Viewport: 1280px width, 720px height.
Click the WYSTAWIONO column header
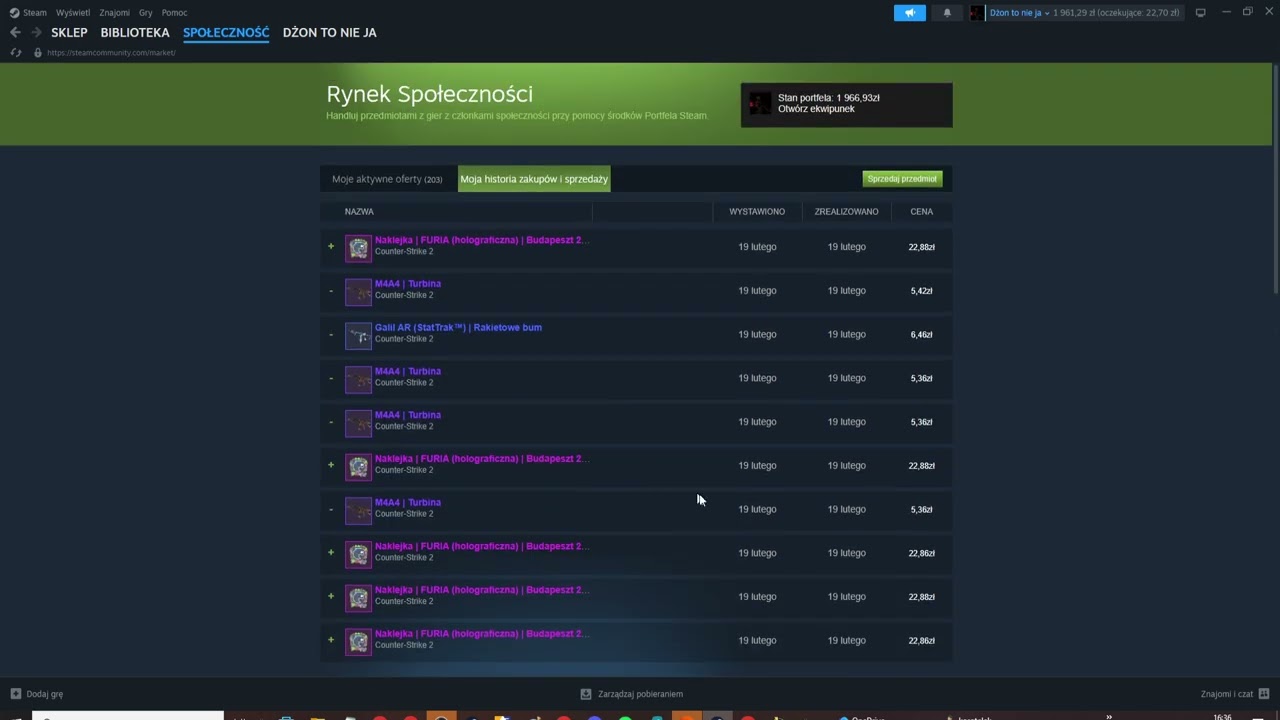click(x=757, y=212)
